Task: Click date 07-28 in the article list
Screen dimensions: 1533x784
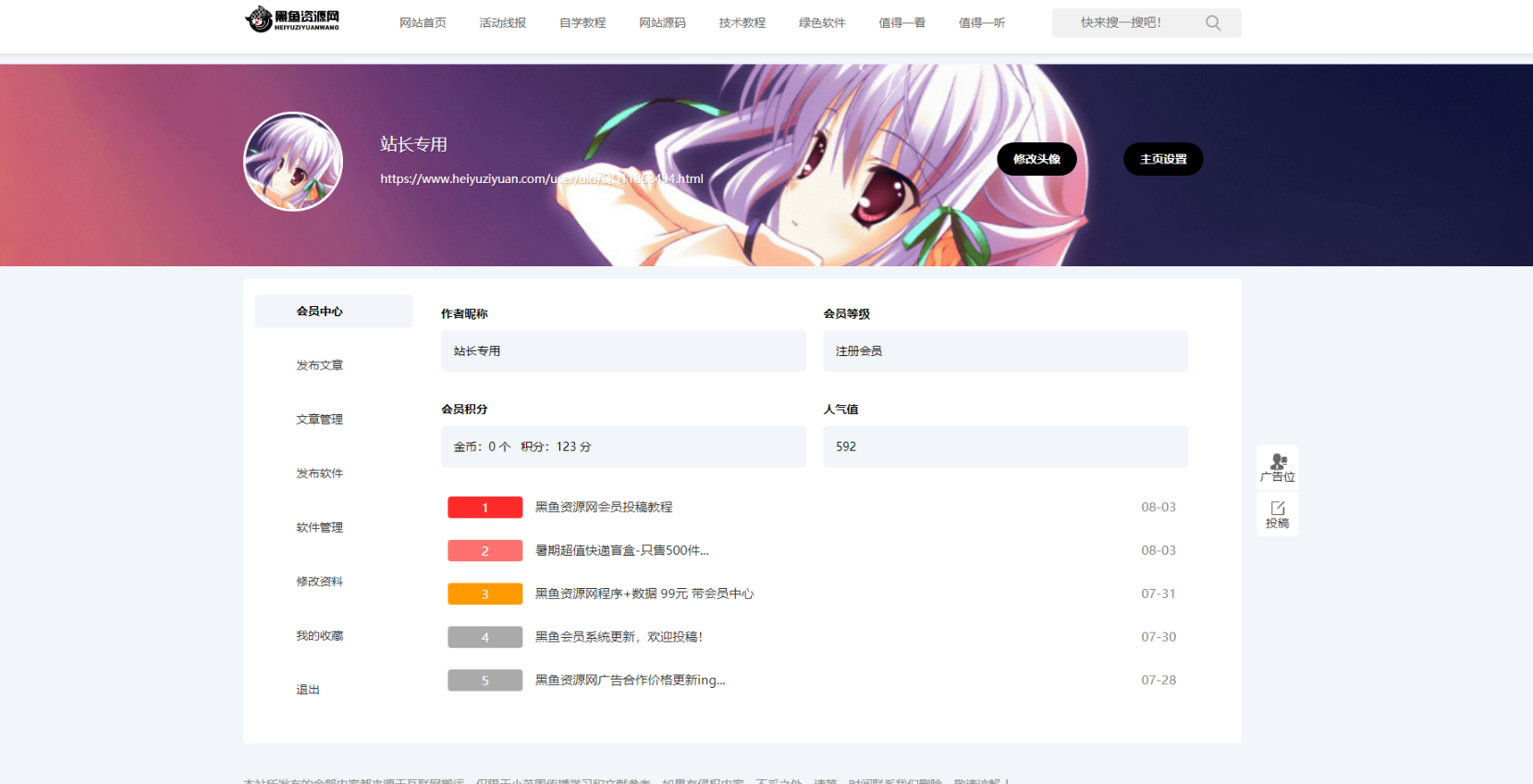Action: tap(1159, 680)
